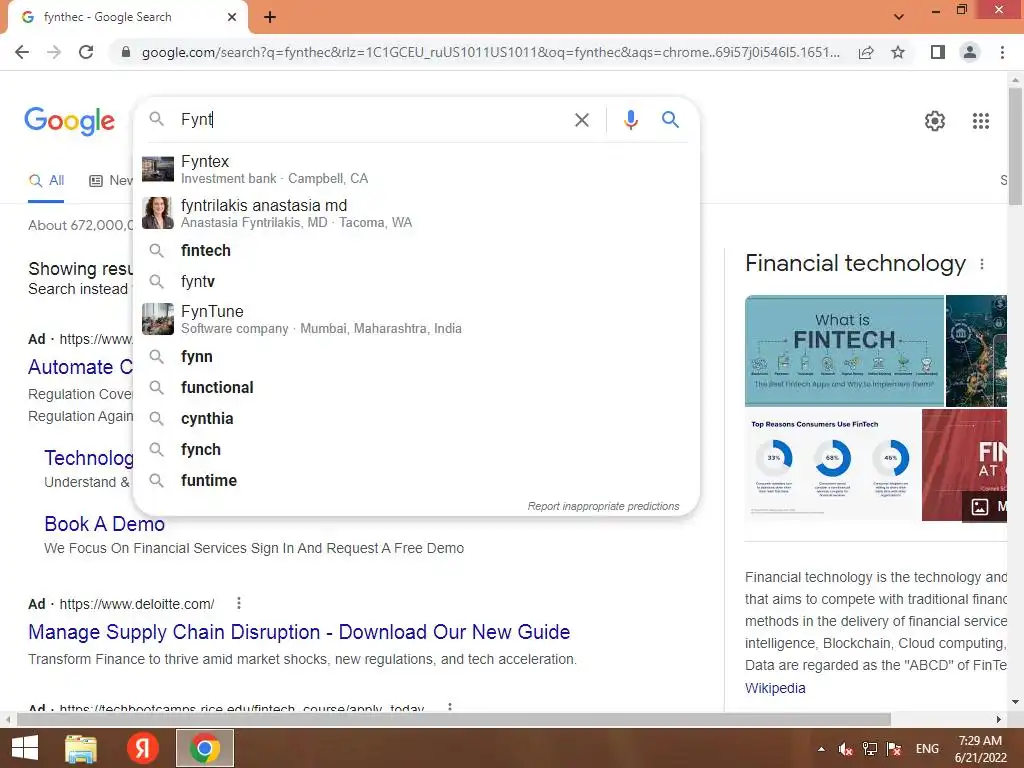The height and width of the screenshot is (768, 1024).
Task: Click the Financial technology heading
Action: [855, 263]
